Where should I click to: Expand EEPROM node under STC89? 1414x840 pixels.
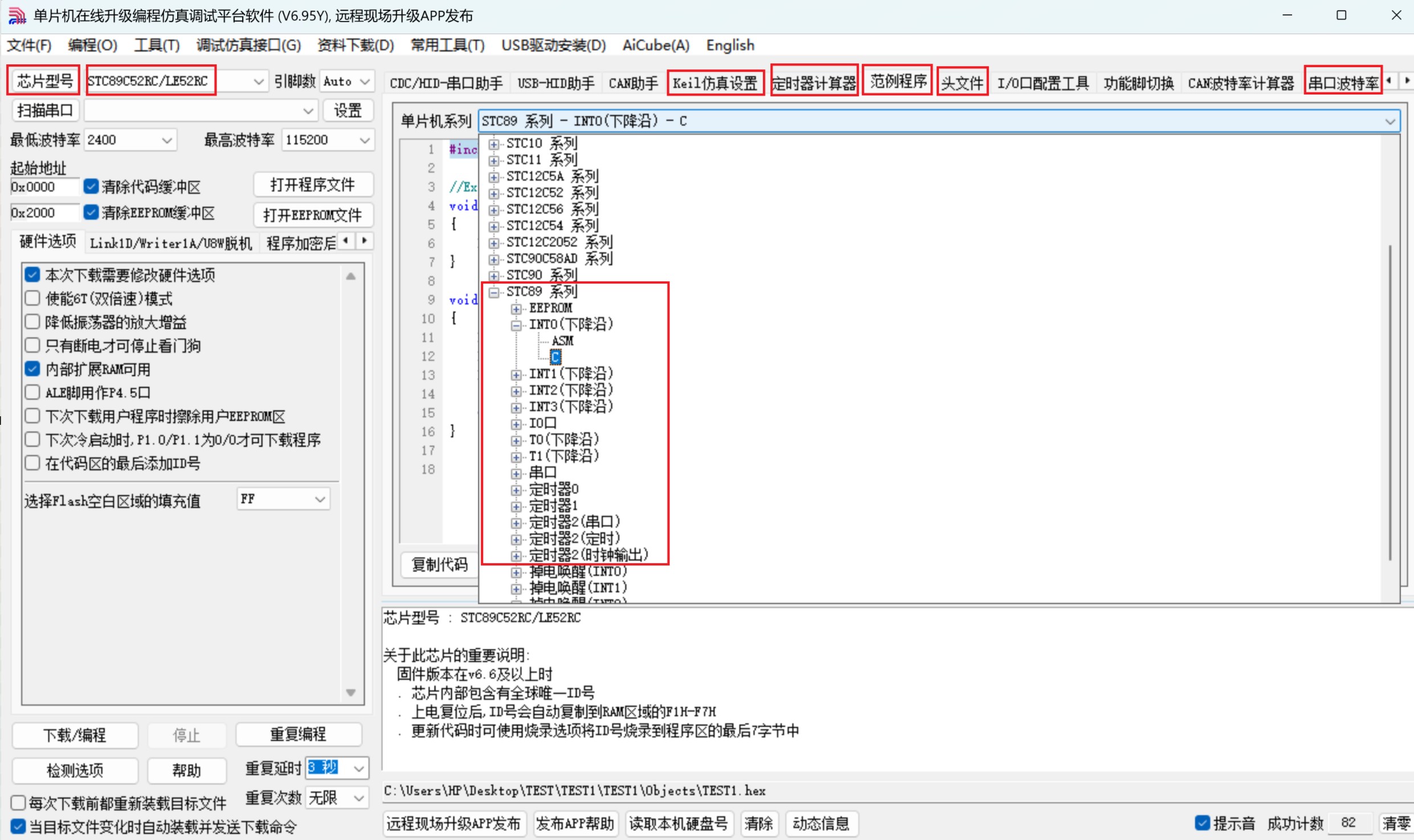click(516, 309)
